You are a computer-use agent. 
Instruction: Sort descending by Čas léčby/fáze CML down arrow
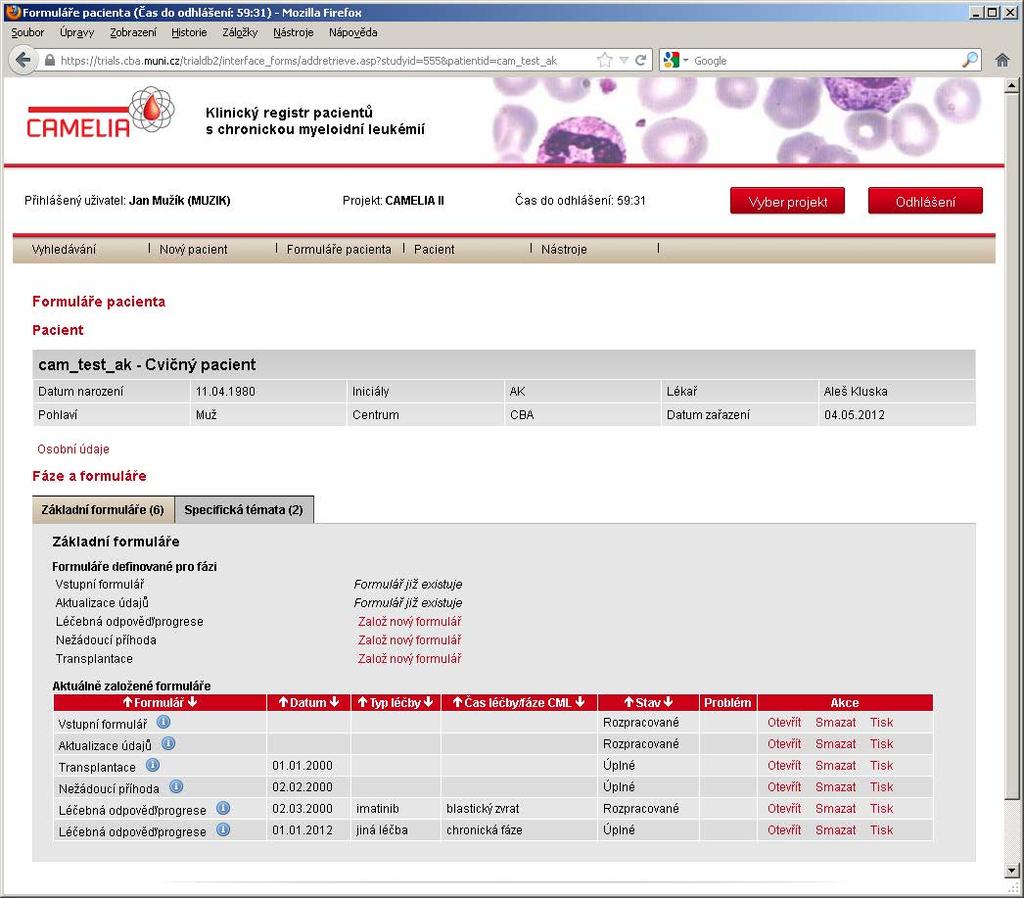coord(580,703)
